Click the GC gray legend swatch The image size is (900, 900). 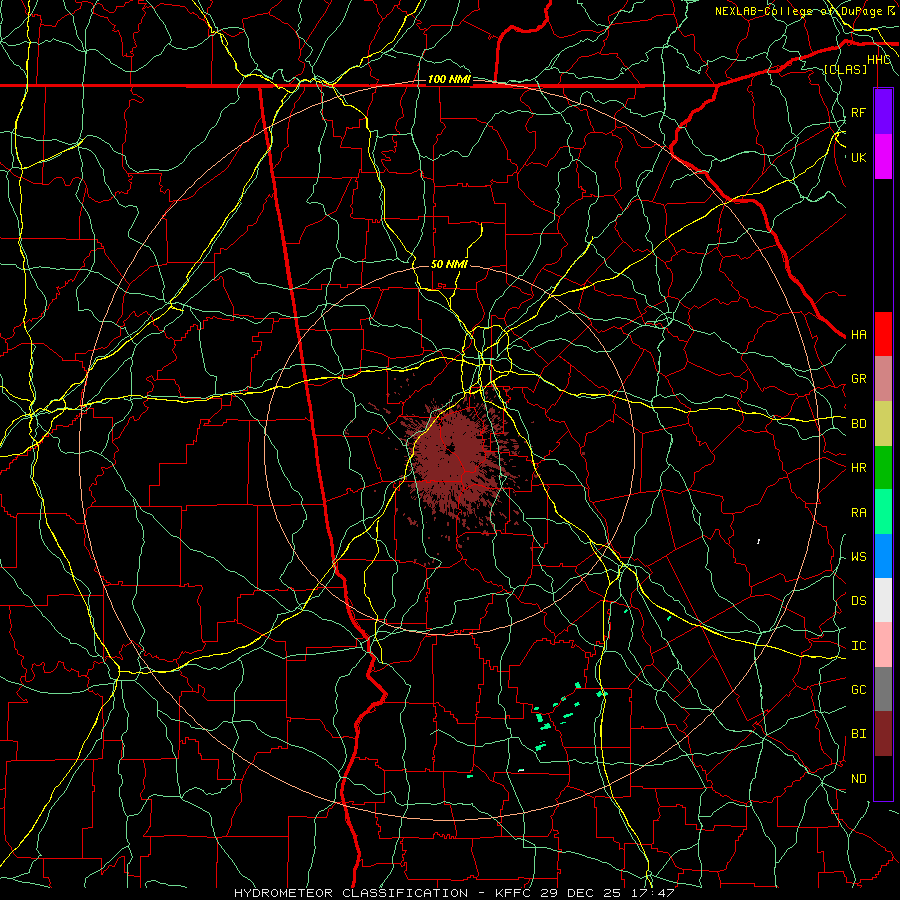click(x=883, y=689)
